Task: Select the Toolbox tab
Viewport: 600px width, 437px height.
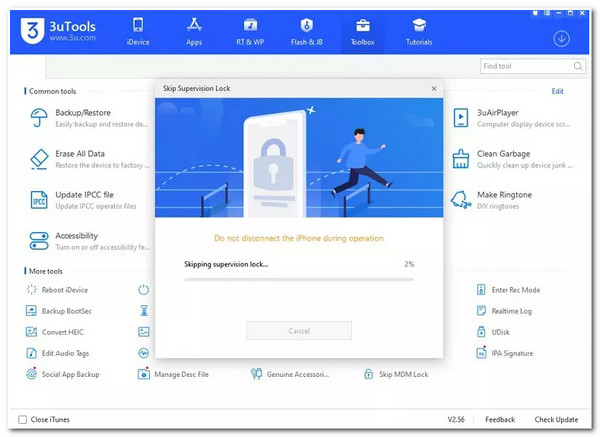Action: coord(362,32)
